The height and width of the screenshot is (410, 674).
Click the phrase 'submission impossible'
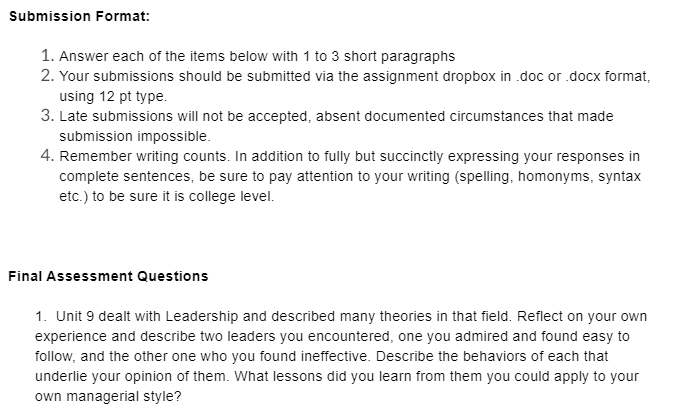pyautogui.click(x=134, y=136)
